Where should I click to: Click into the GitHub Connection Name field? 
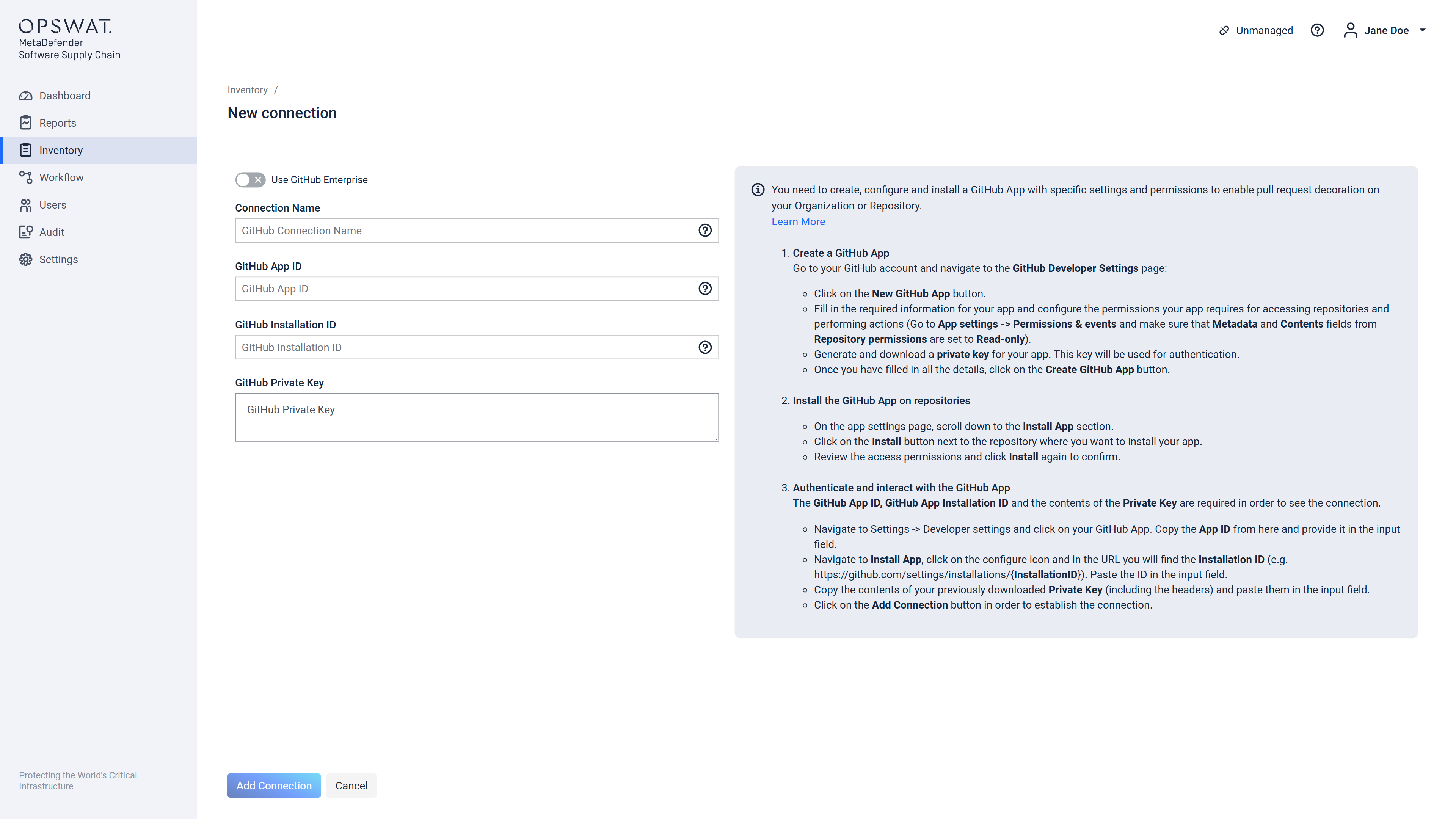tap(463, 231)
